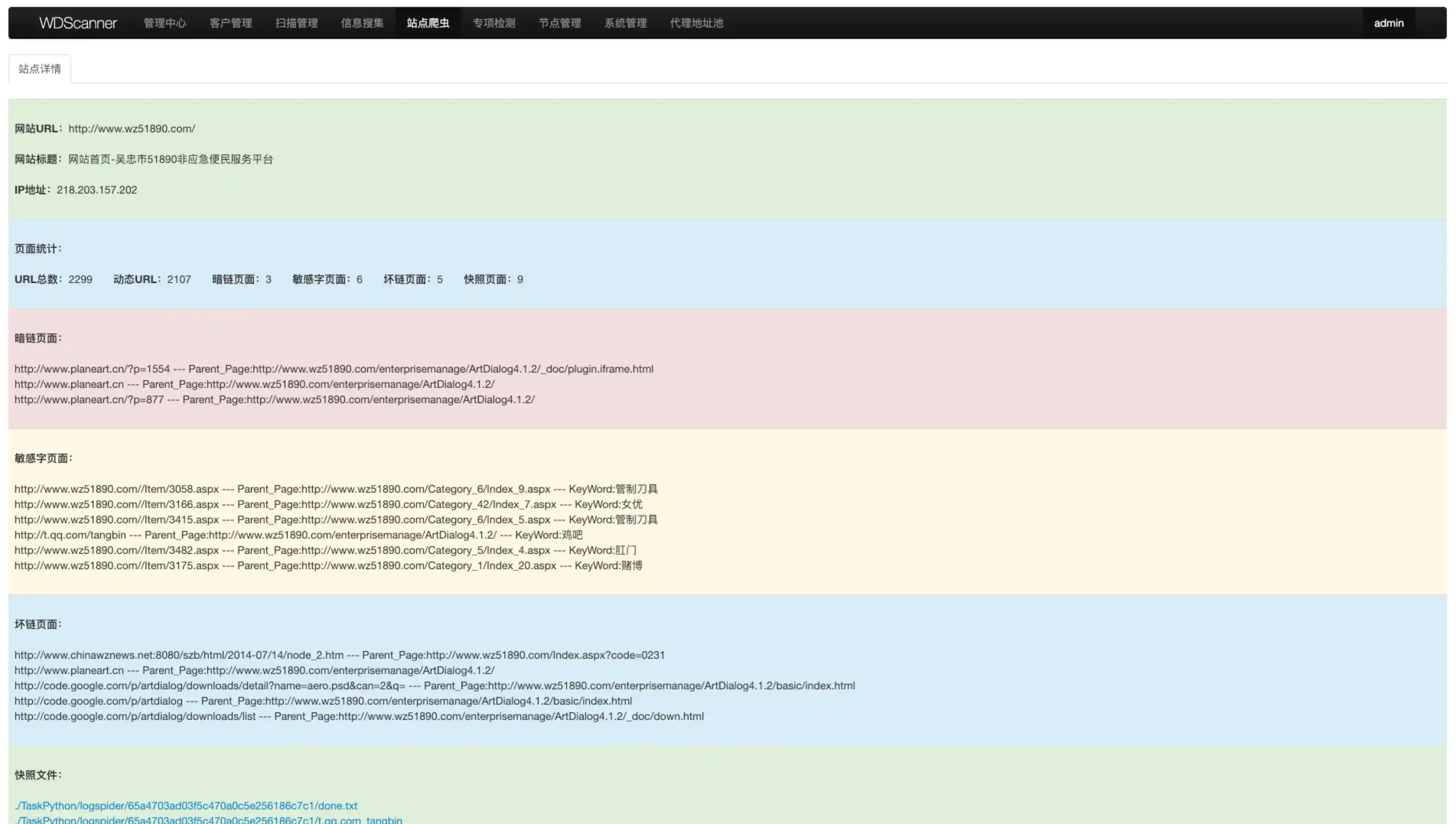Click the IP address 218.203.157.202
The image size is (1456, 824).
(96, 190)
